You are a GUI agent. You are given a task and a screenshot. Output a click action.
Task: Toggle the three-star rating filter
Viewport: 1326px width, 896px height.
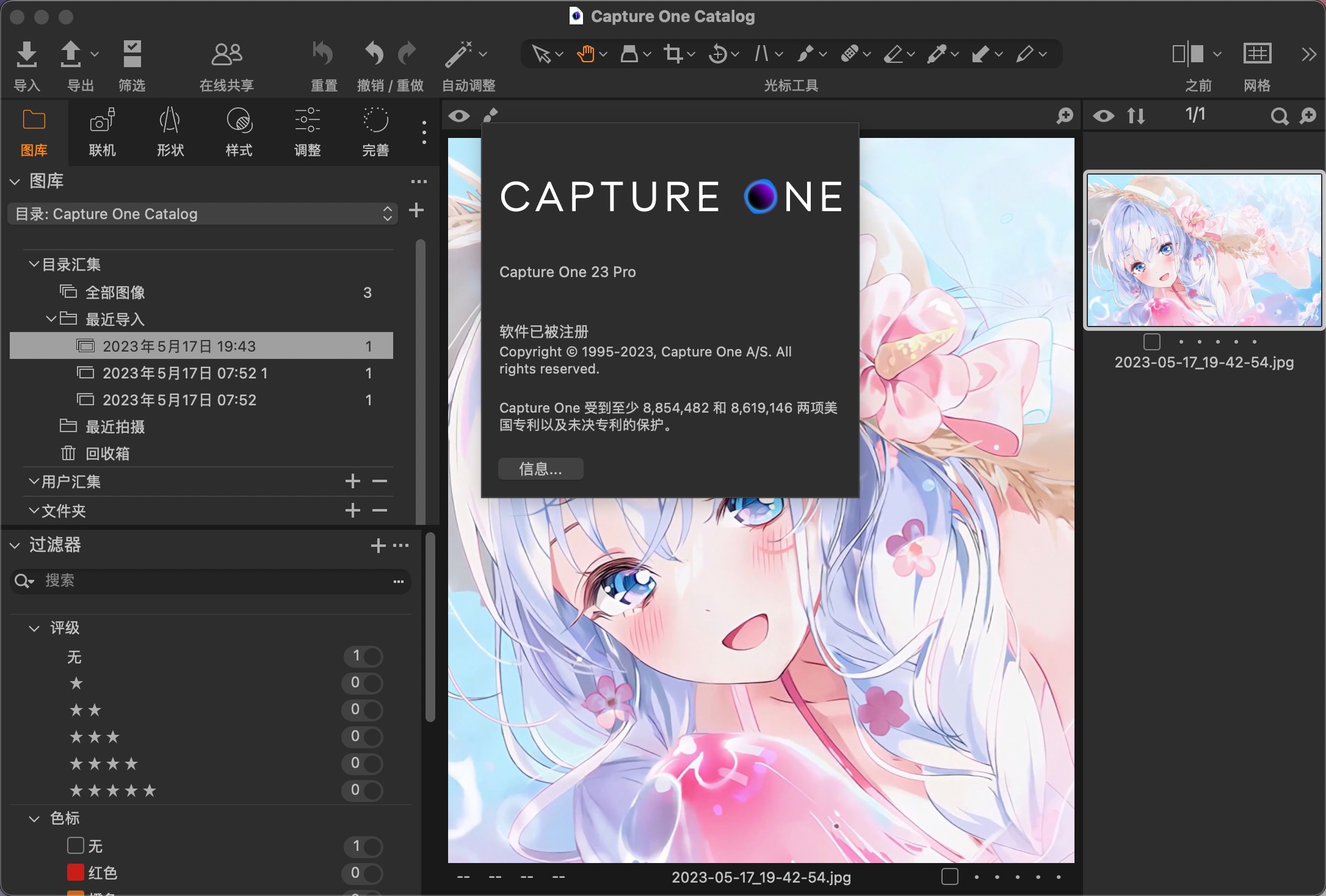[x=363, y=737]
